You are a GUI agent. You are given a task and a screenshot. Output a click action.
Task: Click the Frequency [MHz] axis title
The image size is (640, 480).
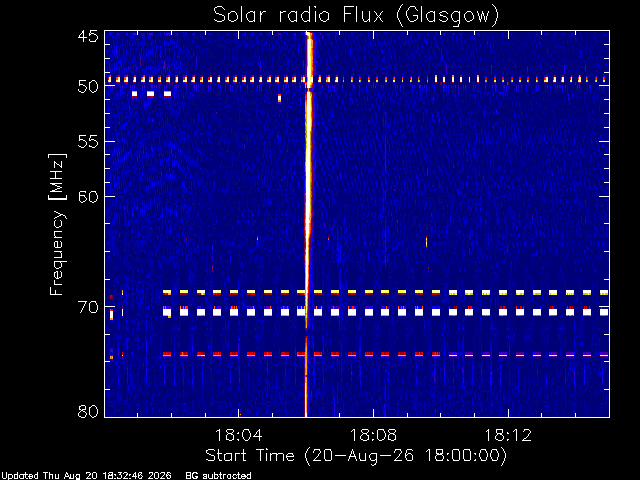[x=57, y=224]
